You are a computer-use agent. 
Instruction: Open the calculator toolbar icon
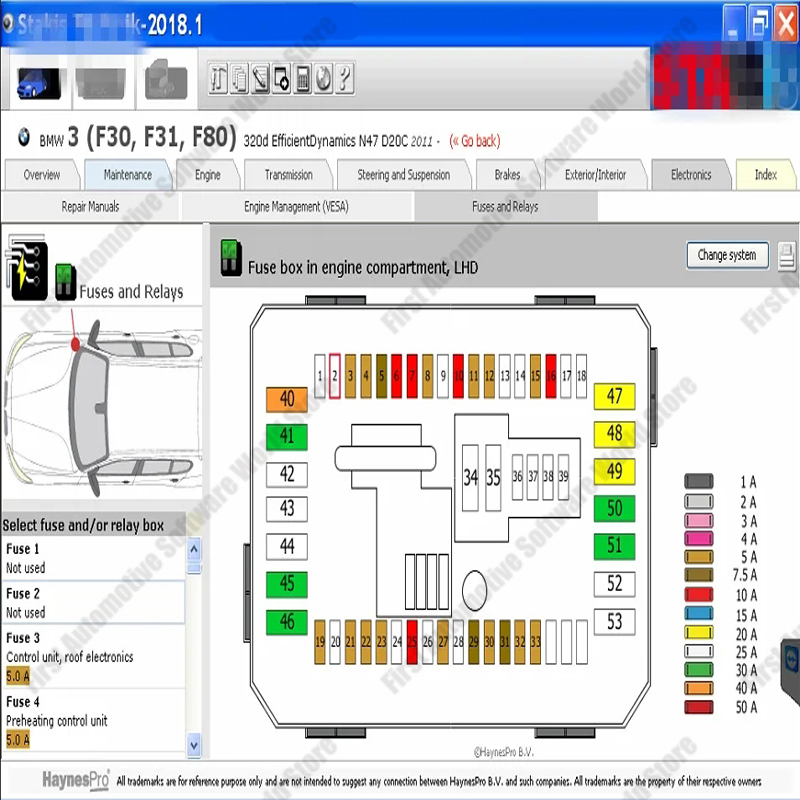(302, 78)
